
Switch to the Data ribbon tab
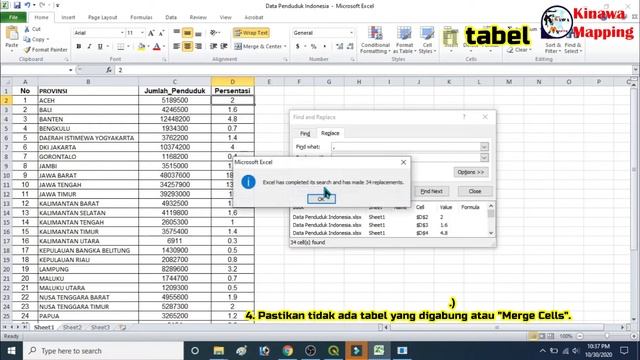171,18
